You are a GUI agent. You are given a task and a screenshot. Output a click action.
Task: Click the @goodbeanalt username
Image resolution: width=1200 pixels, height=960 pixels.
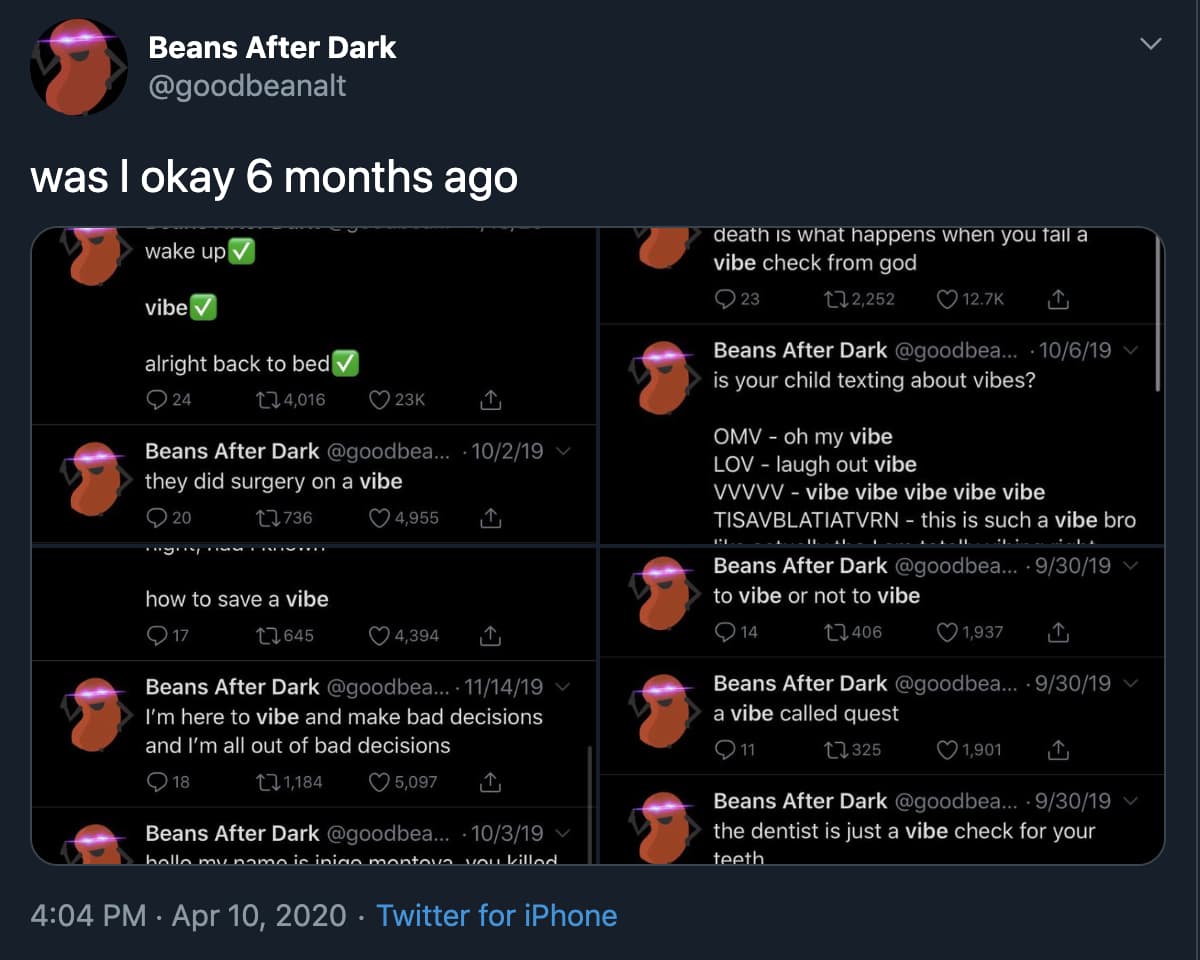pyautogui.click(x=246, y=86)
